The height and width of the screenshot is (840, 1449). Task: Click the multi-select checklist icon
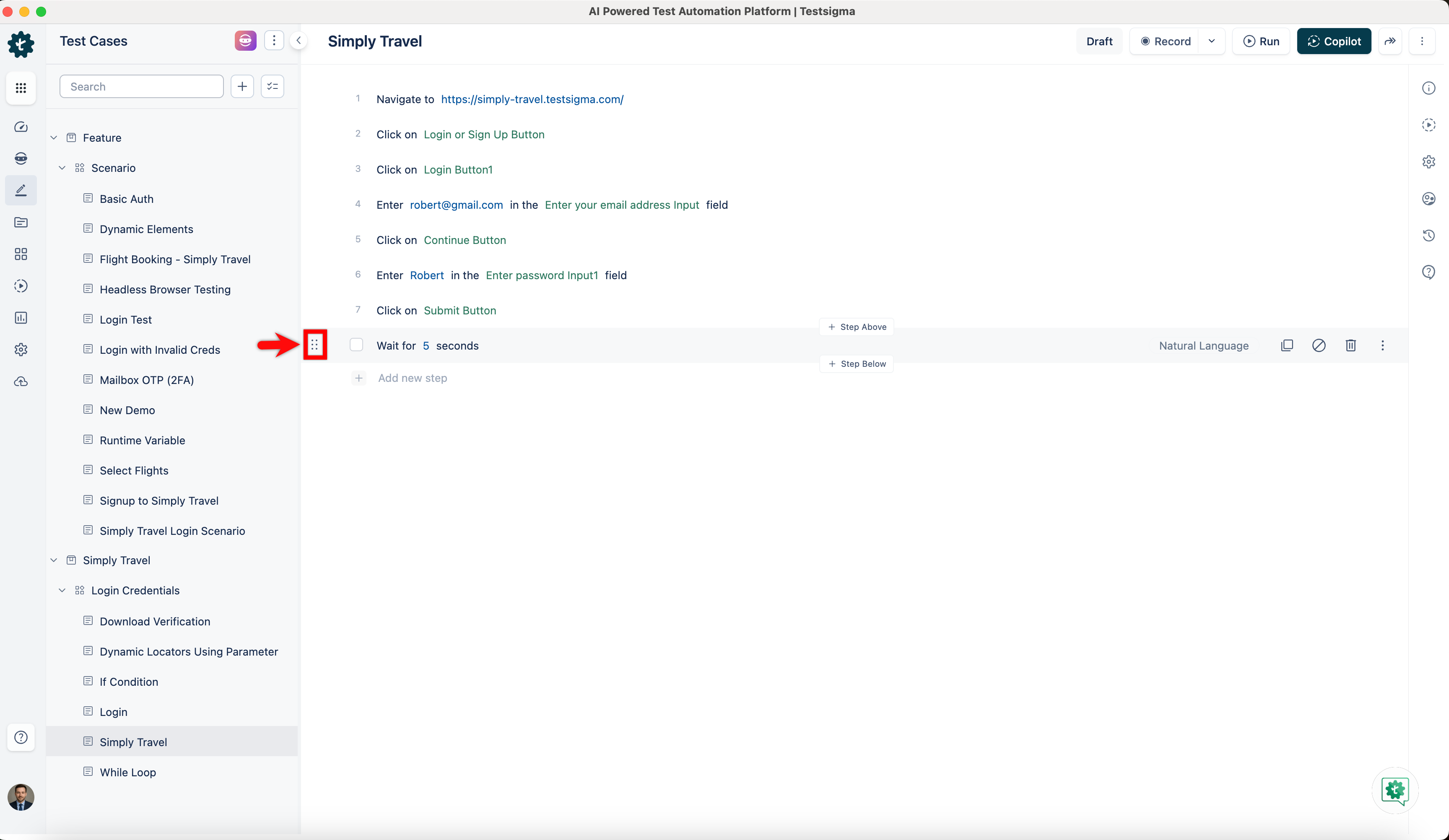coord(273,86)
